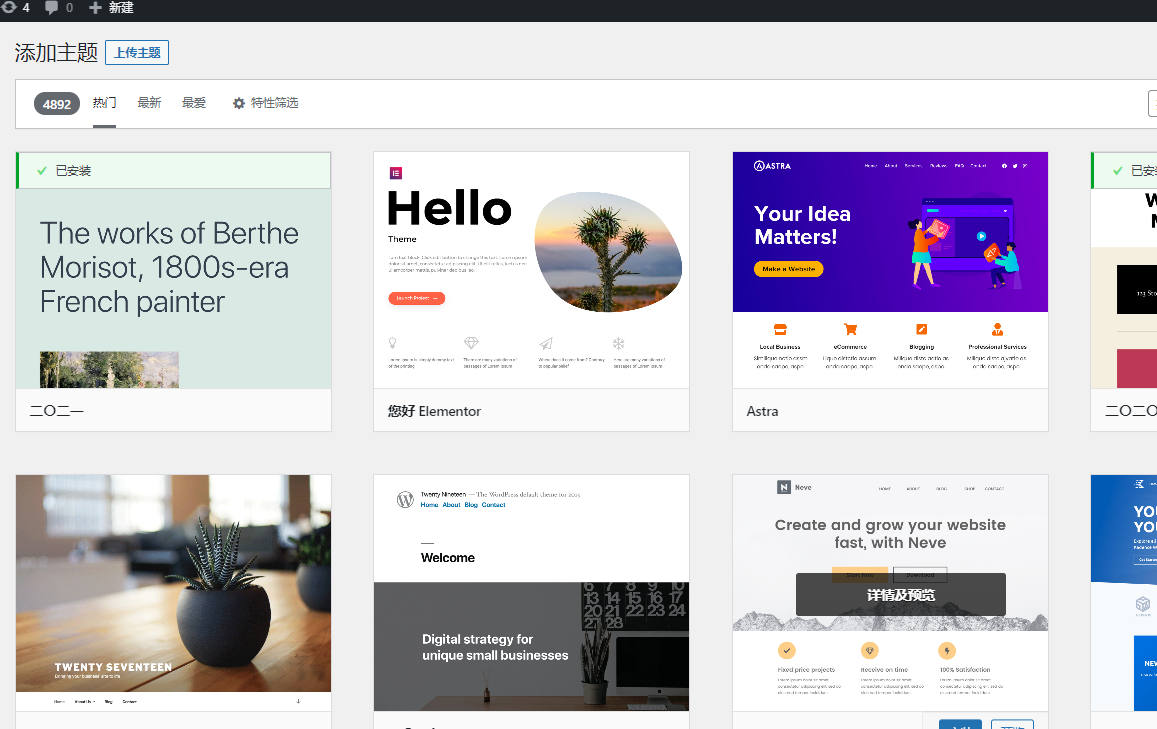Image resolution: width=1157 pixels, height=729 pixels.
Task: Open the Twenty Nineteen Welcome theme thumbnail
Action: click(531, 593)
